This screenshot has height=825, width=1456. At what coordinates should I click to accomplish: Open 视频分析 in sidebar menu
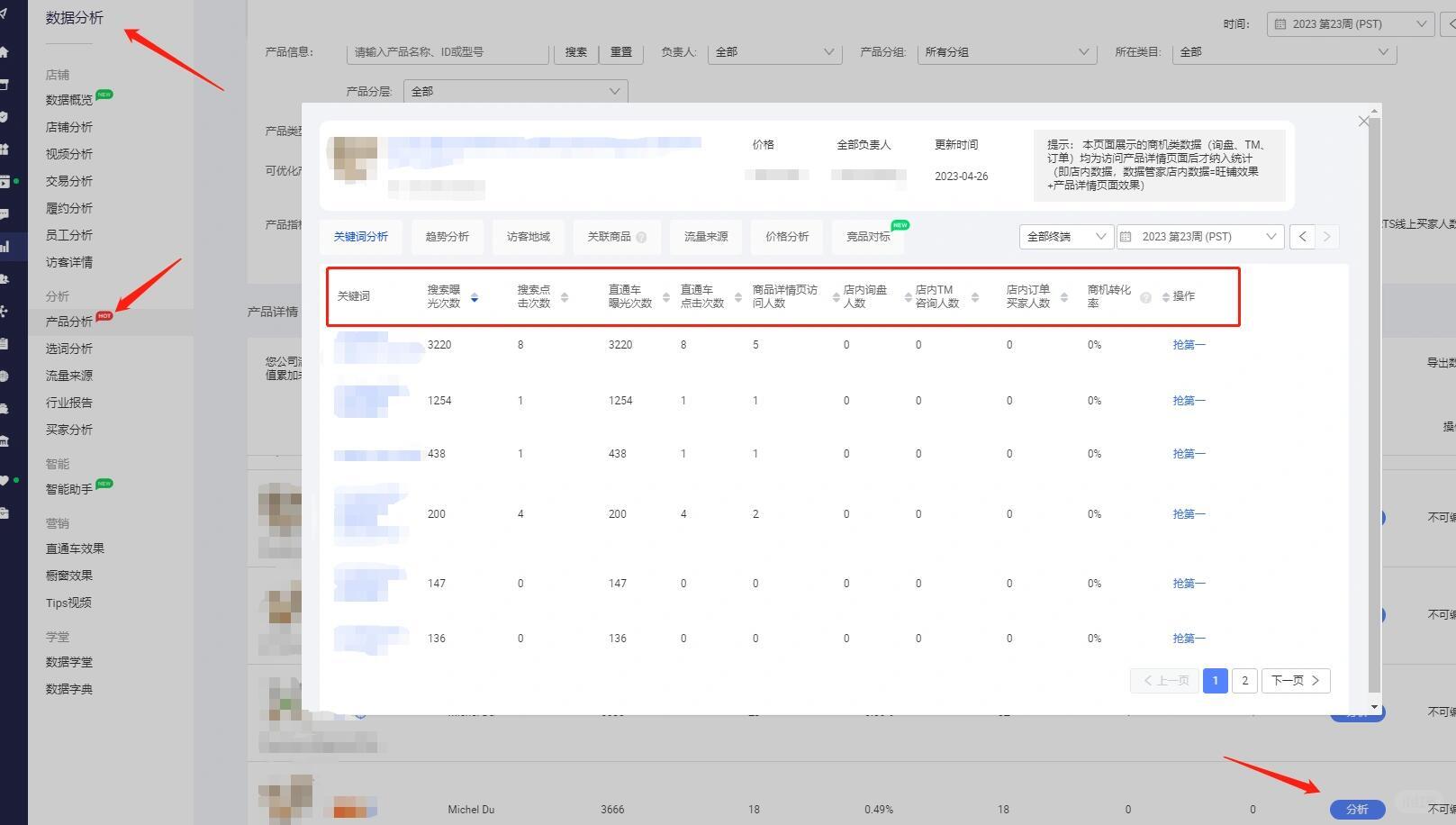pos(69,154)
